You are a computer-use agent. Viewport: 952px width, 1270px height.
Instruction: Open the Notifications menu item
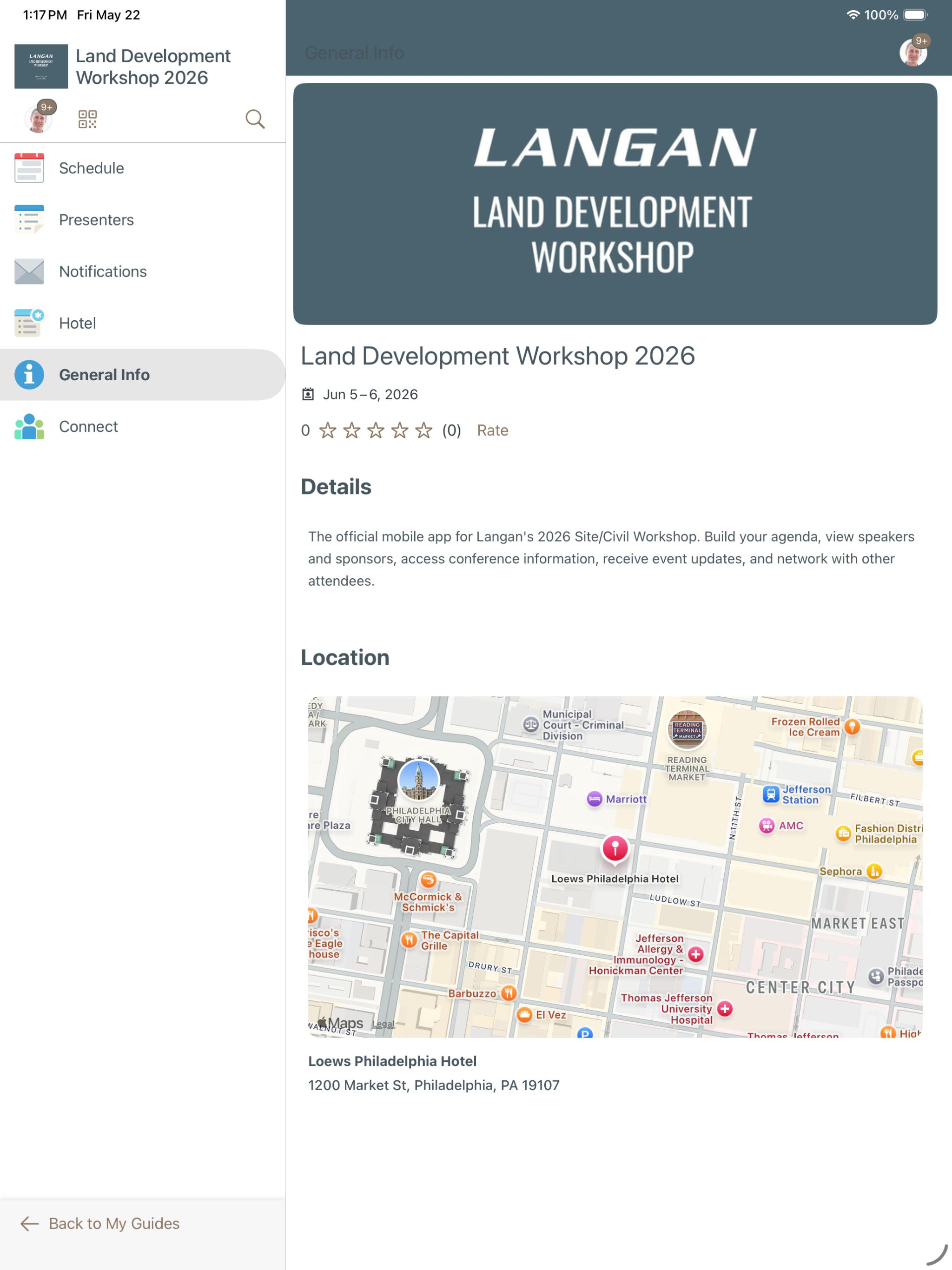(x=142, y=271)
